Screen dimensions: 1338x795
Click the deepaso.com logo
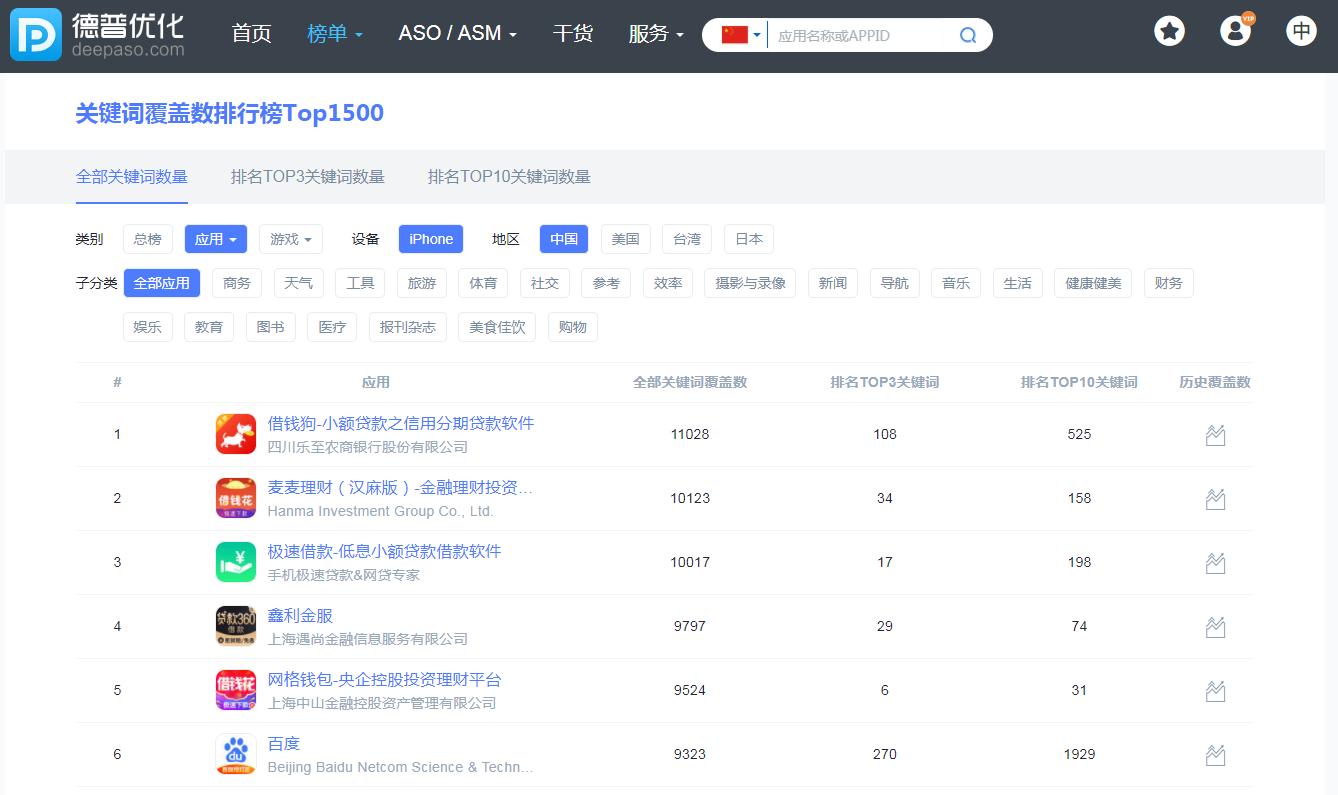click(x=98, y=35)
